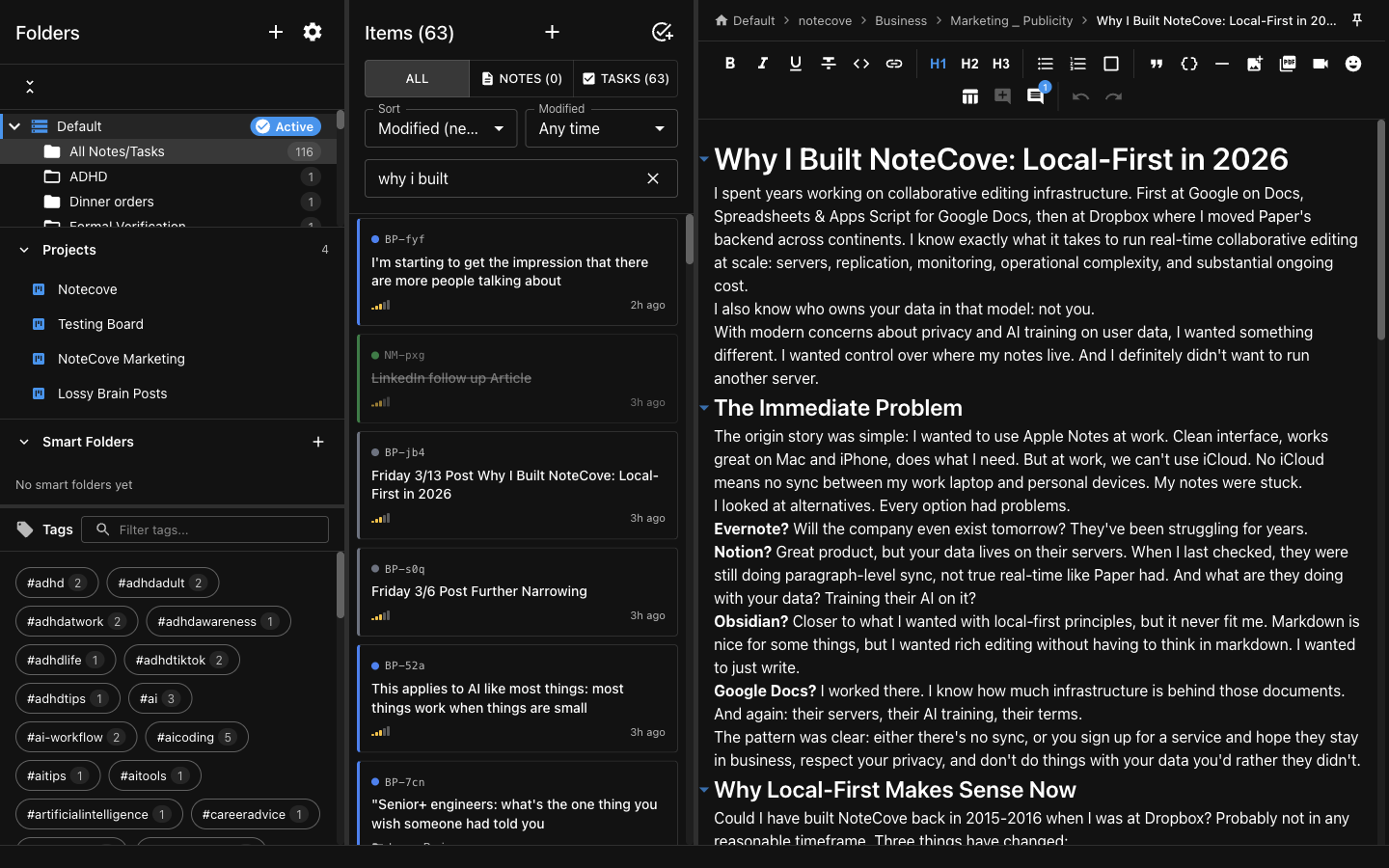This screenshot has width=1389, height=868.
Task: Open the comments panel showing 1 comment
Action: [1036, 96]
